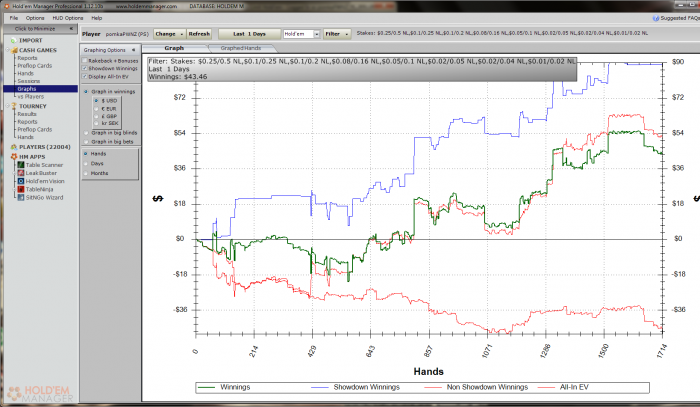
Task: Open Table Scanner app icon
Action: (x=21, y=165)
